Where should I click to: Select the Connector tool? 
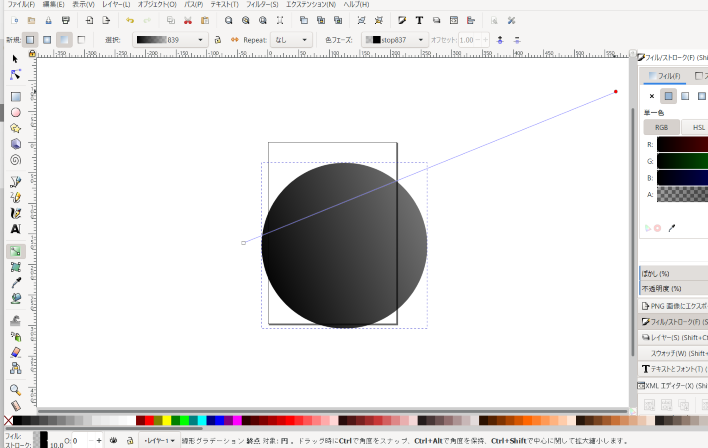tap(15, 368)
